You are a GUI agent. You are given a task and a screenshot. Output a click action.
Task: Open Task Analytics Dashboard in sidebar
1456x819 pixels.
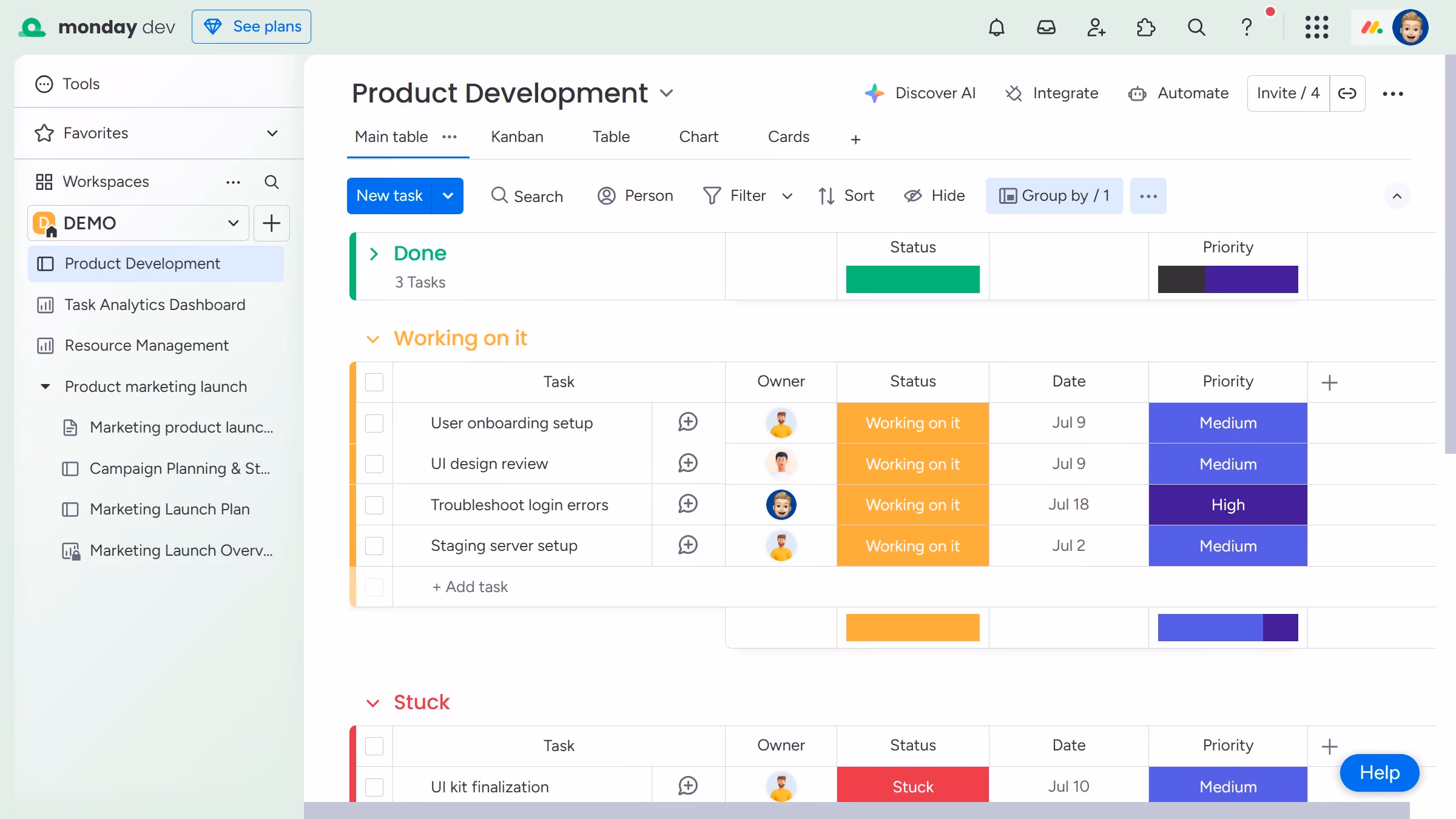point(156,305)
